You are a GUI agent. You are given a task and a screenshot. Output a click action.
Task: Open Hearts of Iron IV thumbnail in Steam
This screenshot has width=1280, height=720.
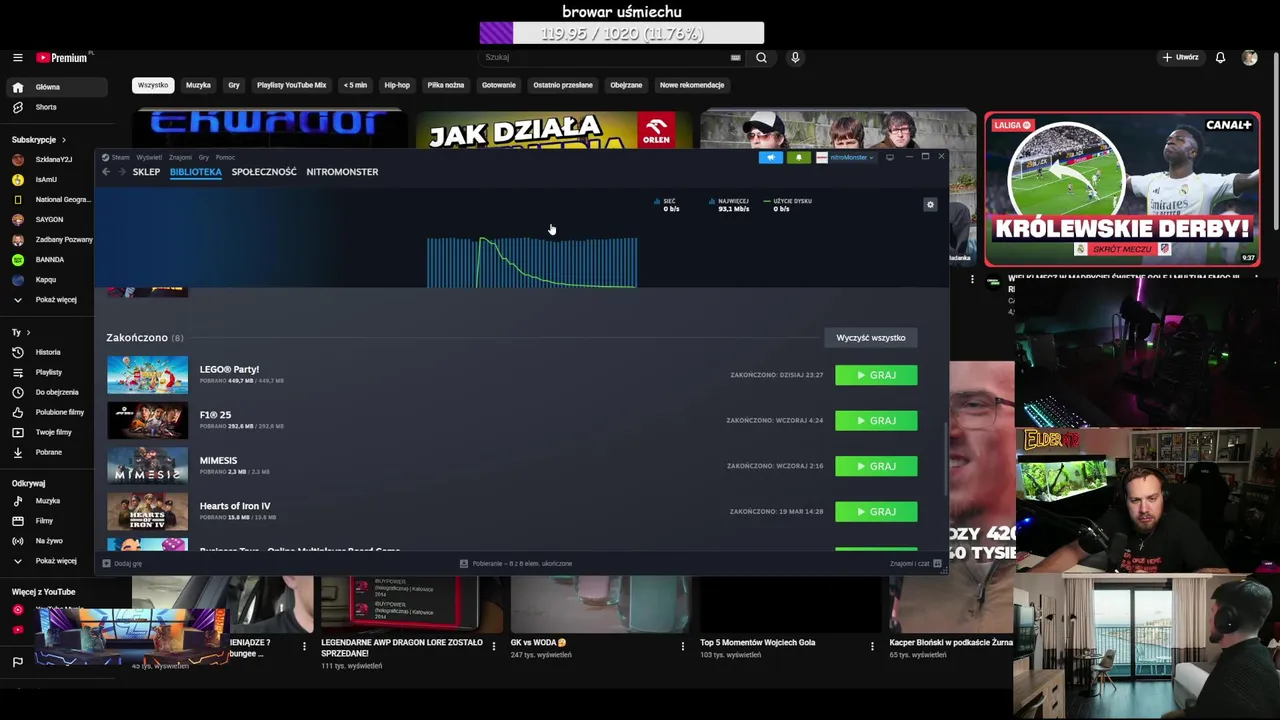[147, 512]
